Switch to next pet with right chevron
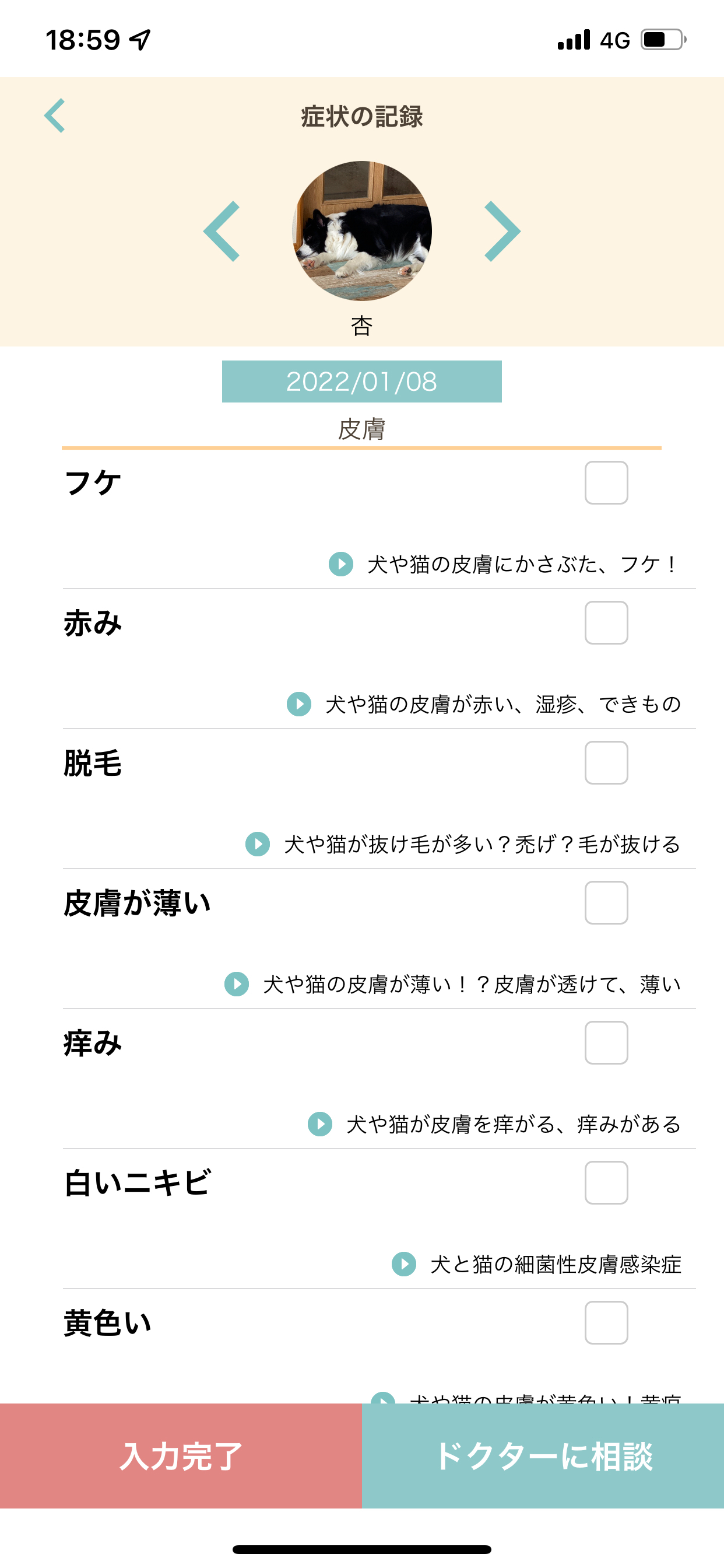 [x=502, y=232]
